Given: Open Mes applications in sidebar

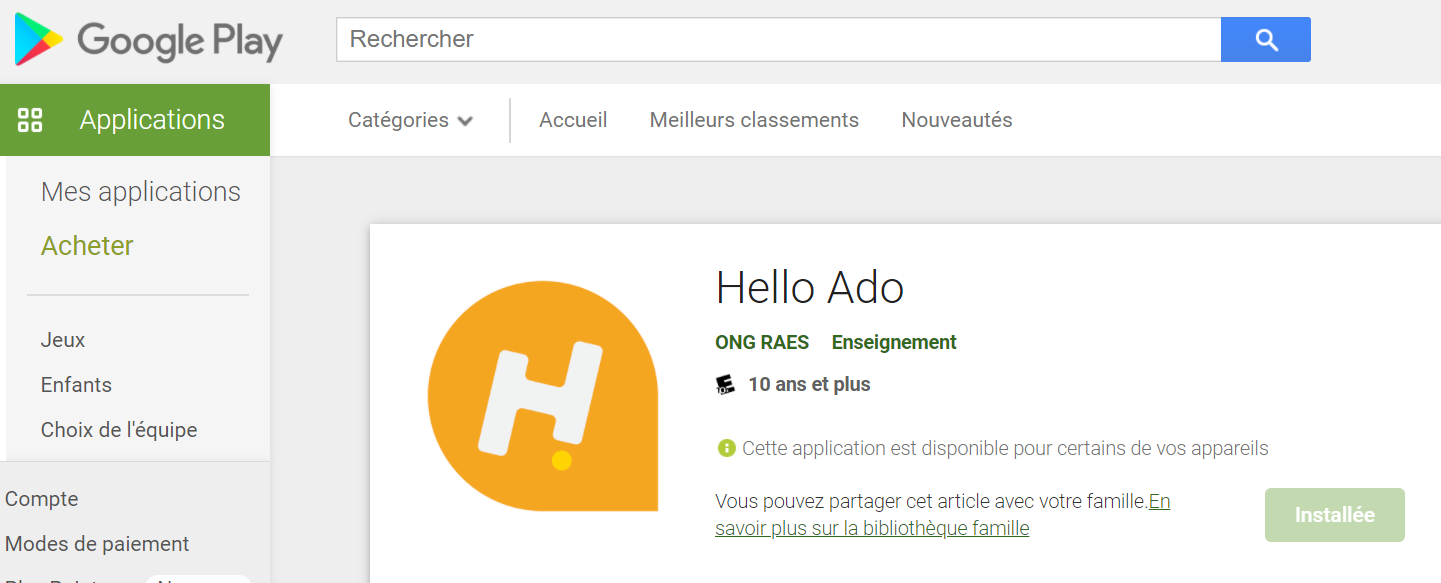Looking at the screenshot, I should (x=141, y=192).
